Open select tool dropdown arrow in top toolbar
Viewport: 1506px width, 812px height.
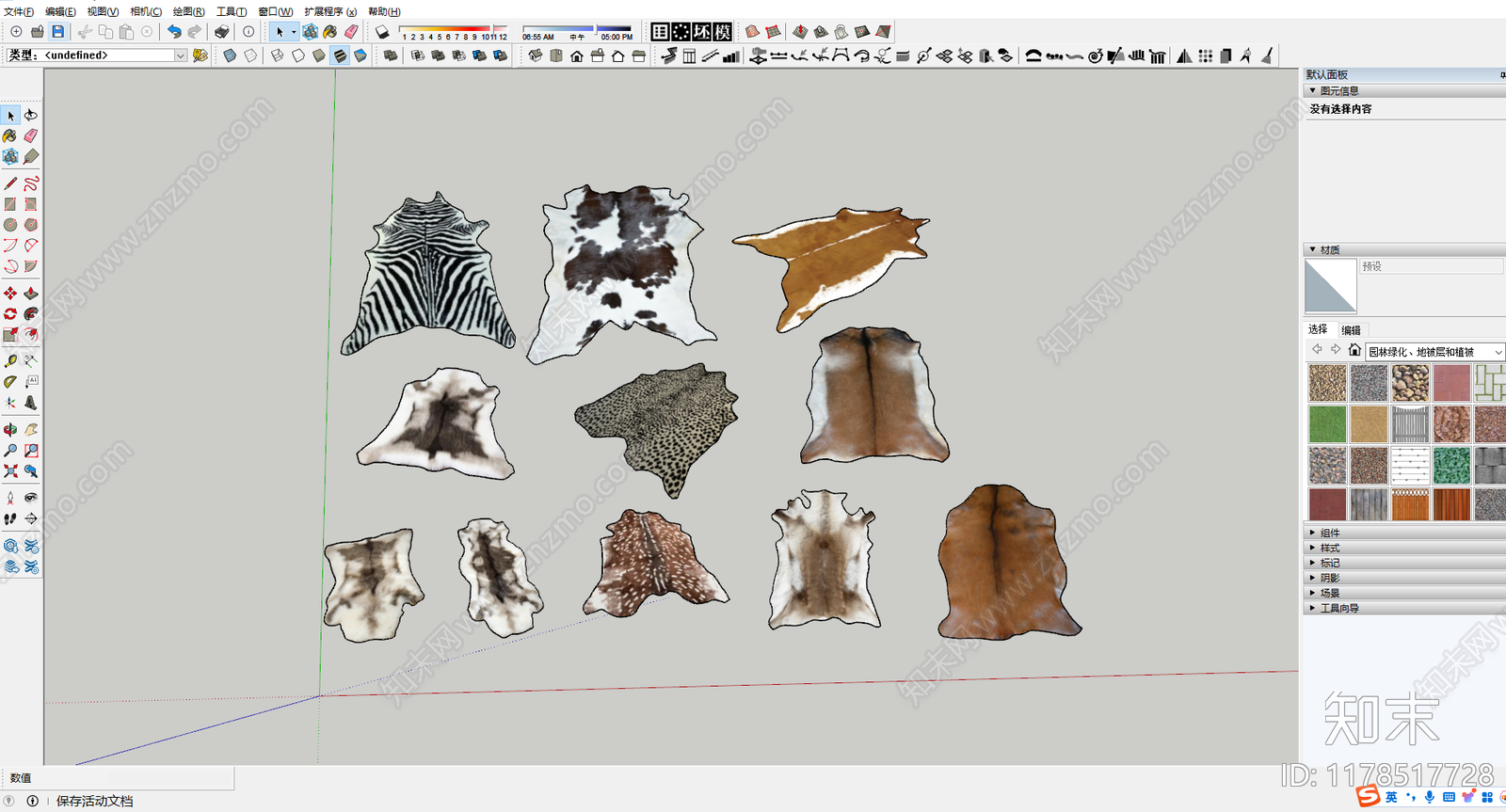[294, 32]
